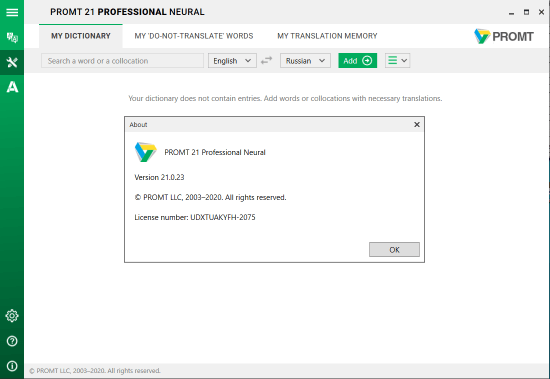Expand the English source language dropdown
Viewport: 550px width, 379px height.
pyautogui.click(x=232, y=61)
